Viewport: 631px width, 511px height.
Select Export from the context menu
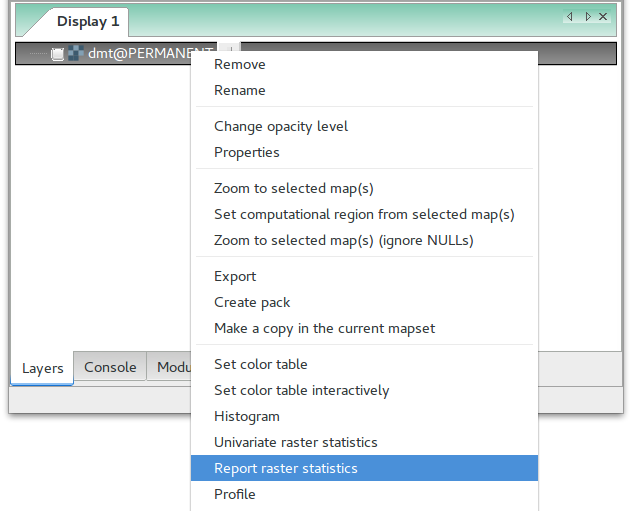pos(364,276)
